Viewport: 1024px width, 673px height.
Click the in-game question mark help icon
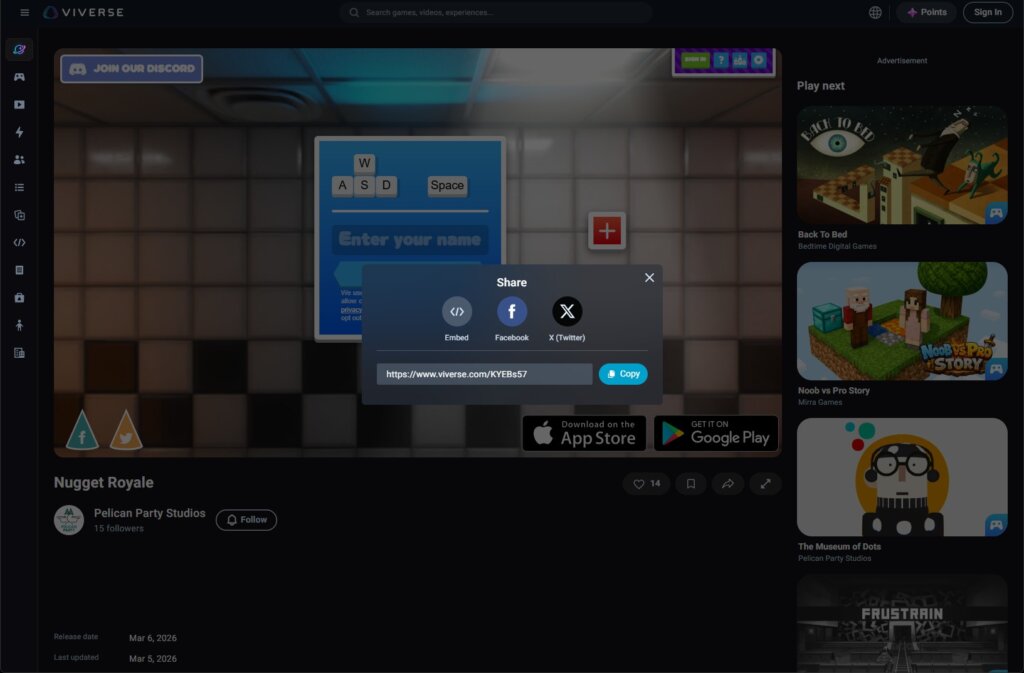pyautogui.click(x=721, y=60)
